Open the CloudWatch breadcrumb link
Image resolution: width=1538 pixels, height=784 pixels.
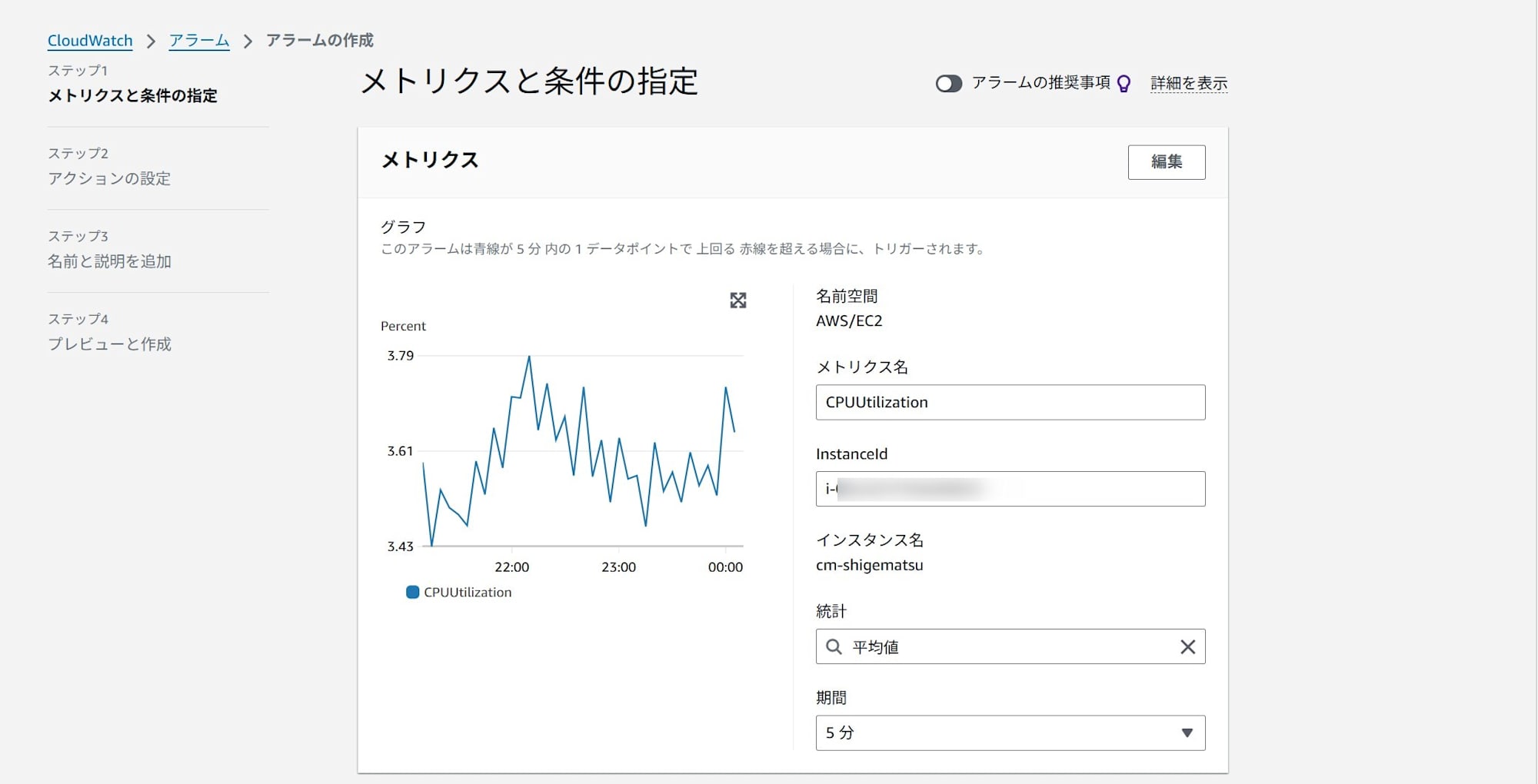tap(90, 41)
